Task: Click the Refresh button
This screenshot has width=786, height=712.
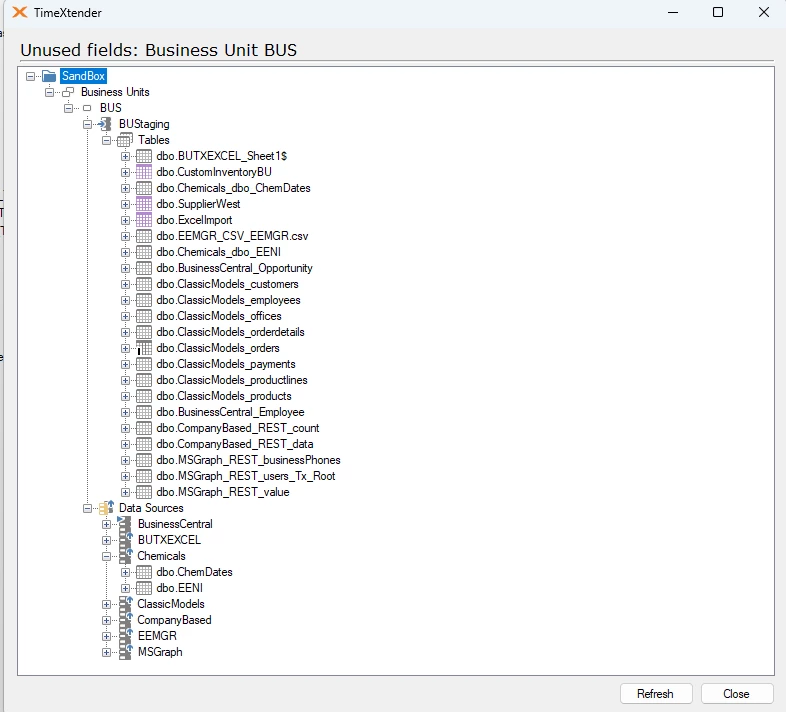Action: [656, 693]
